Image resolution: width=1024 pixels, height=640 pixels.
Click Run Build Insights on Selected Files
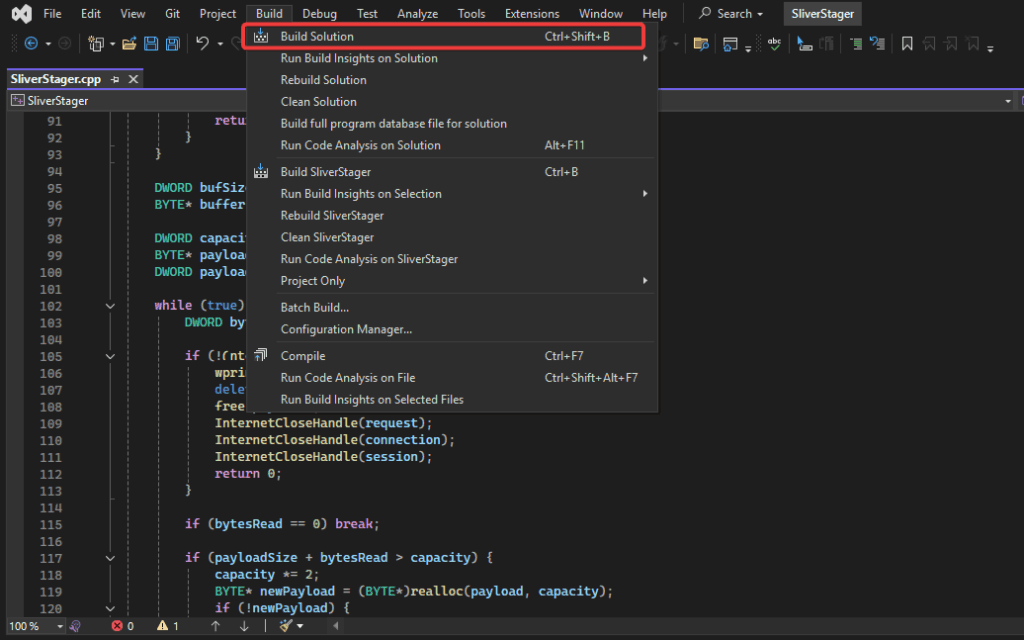tap(452, 400)
